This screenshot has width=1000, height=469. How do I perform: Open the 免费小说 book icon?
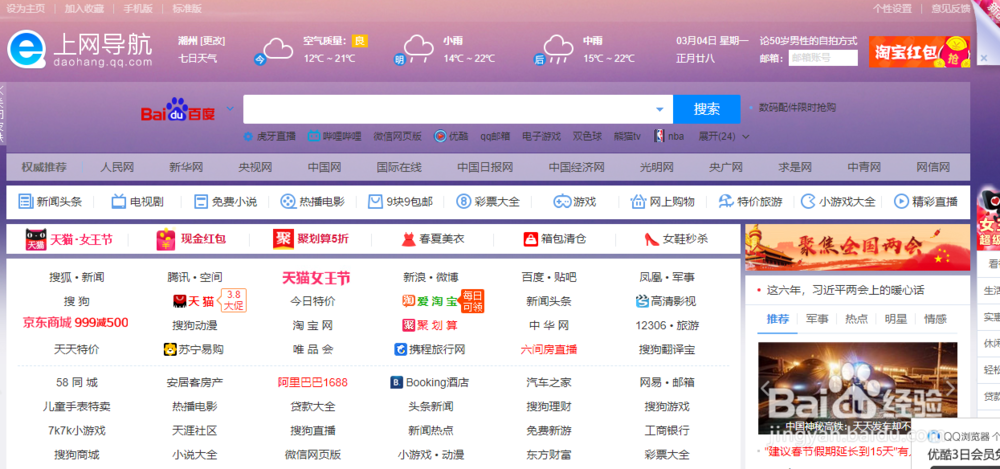(x=201, y=202)
